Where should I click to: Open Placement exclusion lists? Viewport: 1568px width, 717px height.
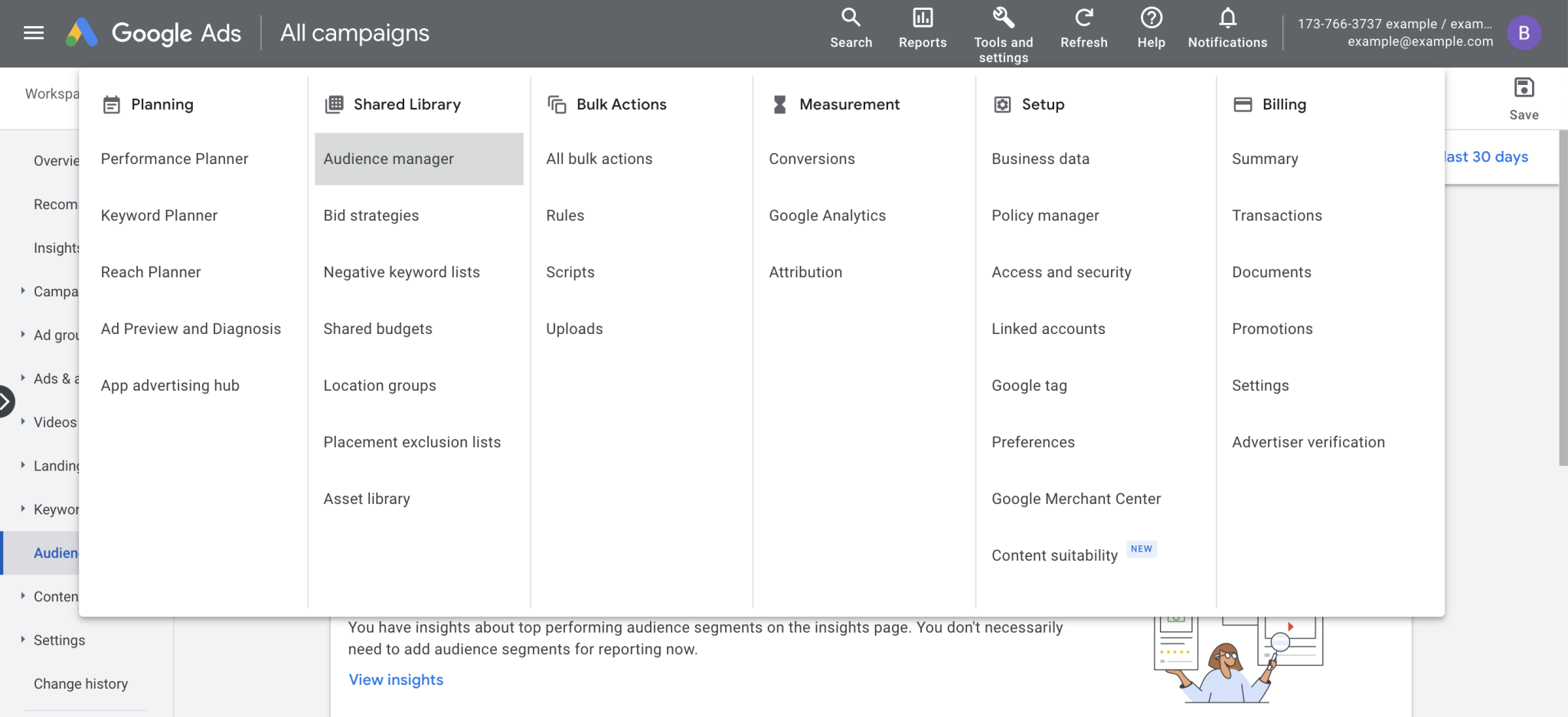[x=412, y=442]
